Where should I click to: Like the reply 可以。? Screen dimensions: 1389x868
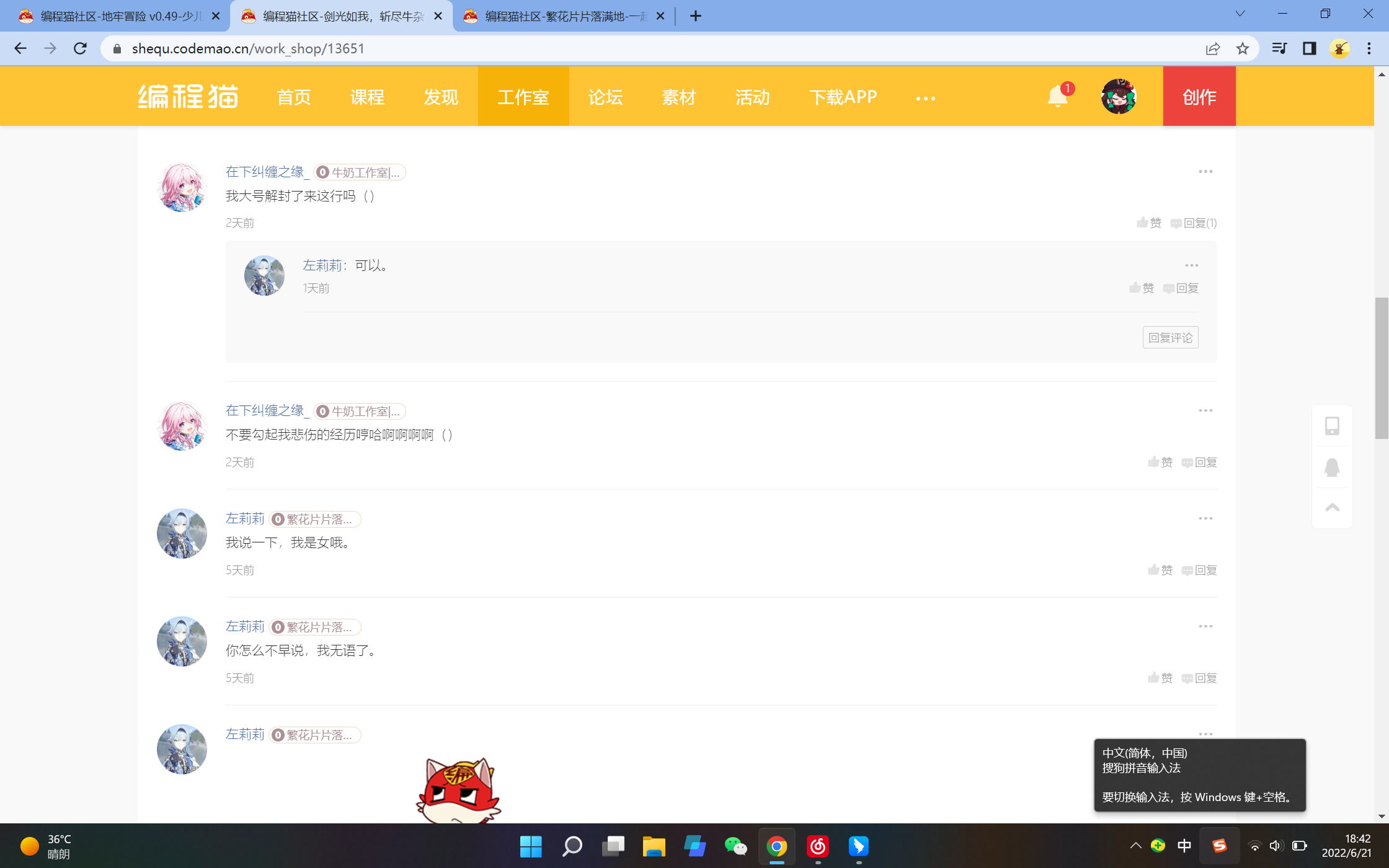click(1142, 288)
